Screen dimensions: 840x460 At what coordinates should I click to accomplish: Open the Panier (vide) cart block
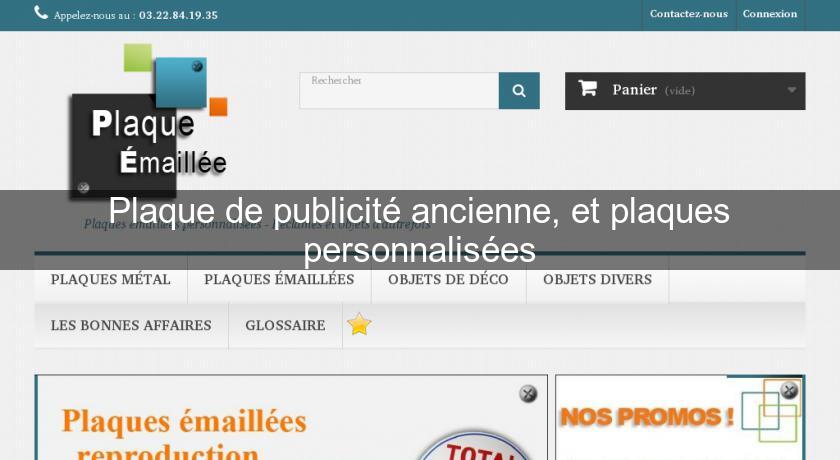[685, 91]
